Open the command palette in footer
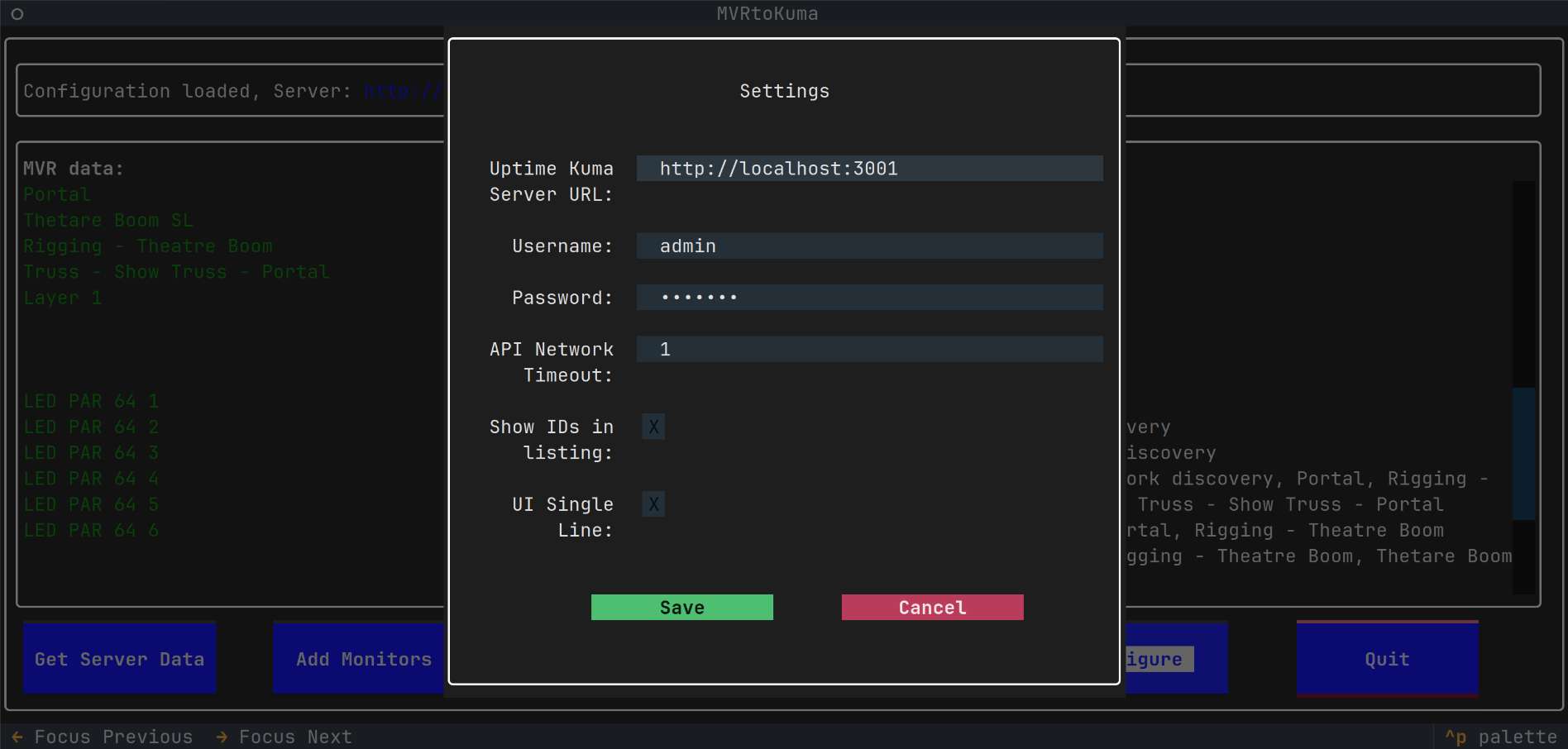This screenshot has width=1568, height=749. (x=1500, y=737)
